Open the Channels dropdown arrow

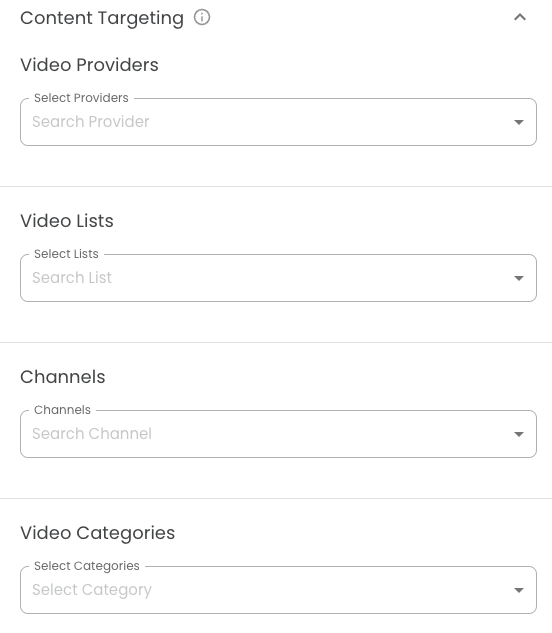pos(519,434)
